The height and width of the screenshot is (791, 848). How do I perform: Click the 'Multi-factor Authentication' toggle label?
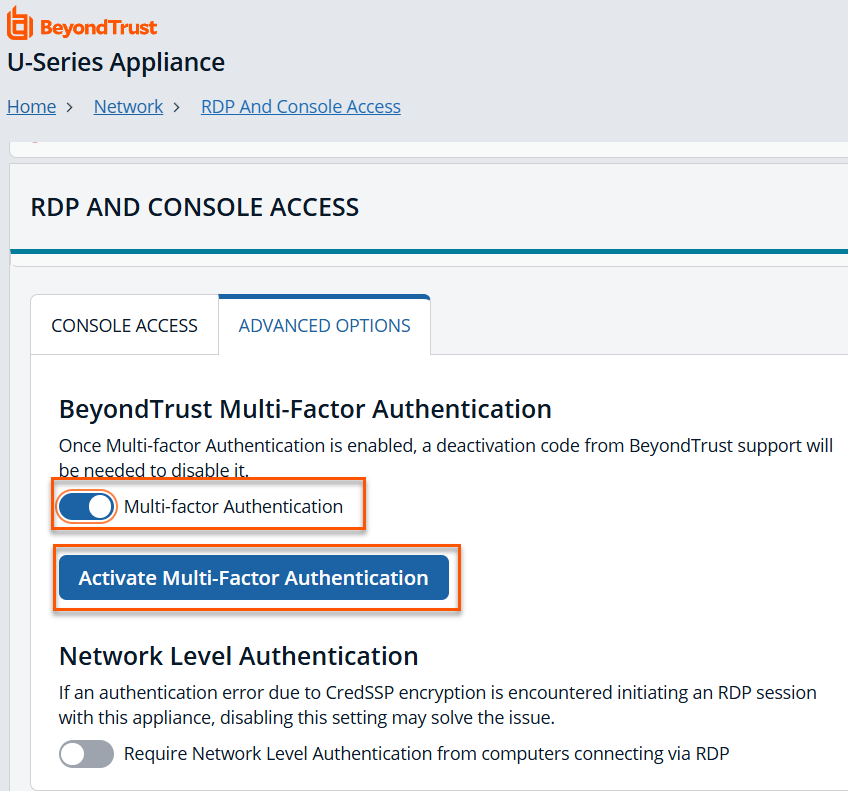click(233, 507)
